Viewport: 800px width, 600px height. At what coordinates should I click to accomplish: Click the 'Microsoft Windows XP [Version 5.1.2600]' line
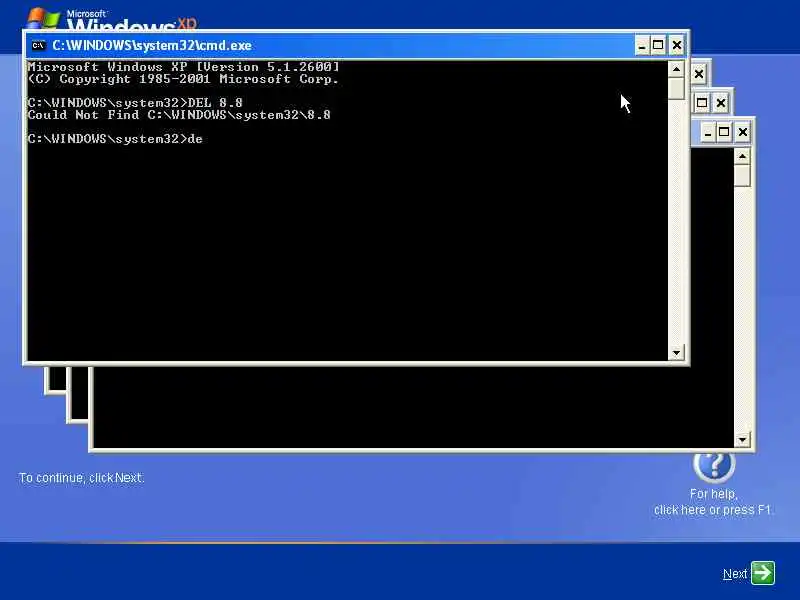click(184, 67)
